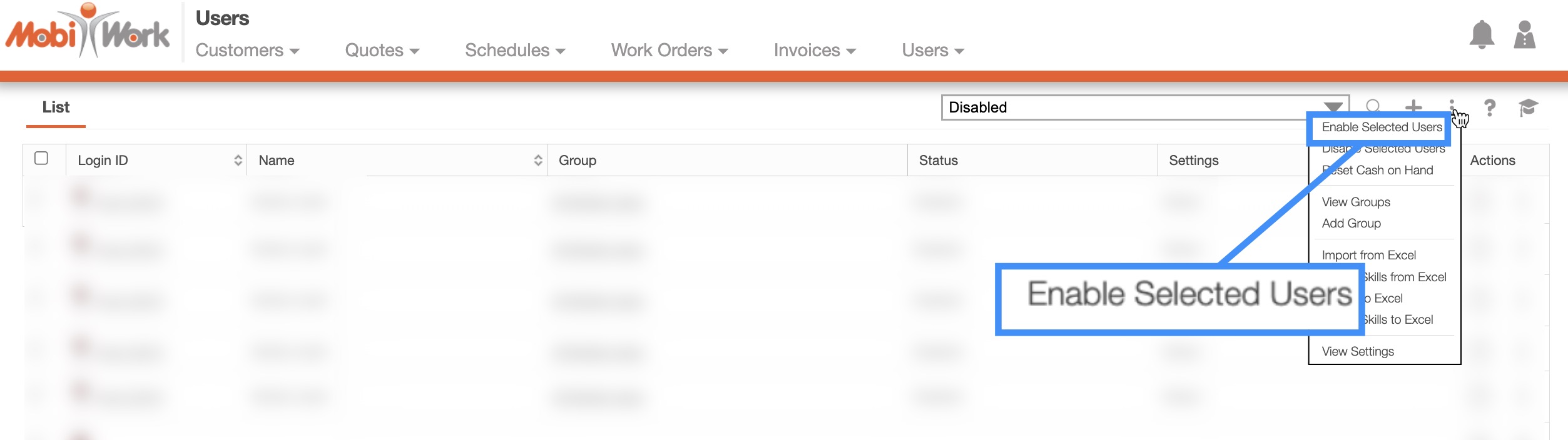
Task: Open the three-dot more actions menu
Action: point(1452,106)
